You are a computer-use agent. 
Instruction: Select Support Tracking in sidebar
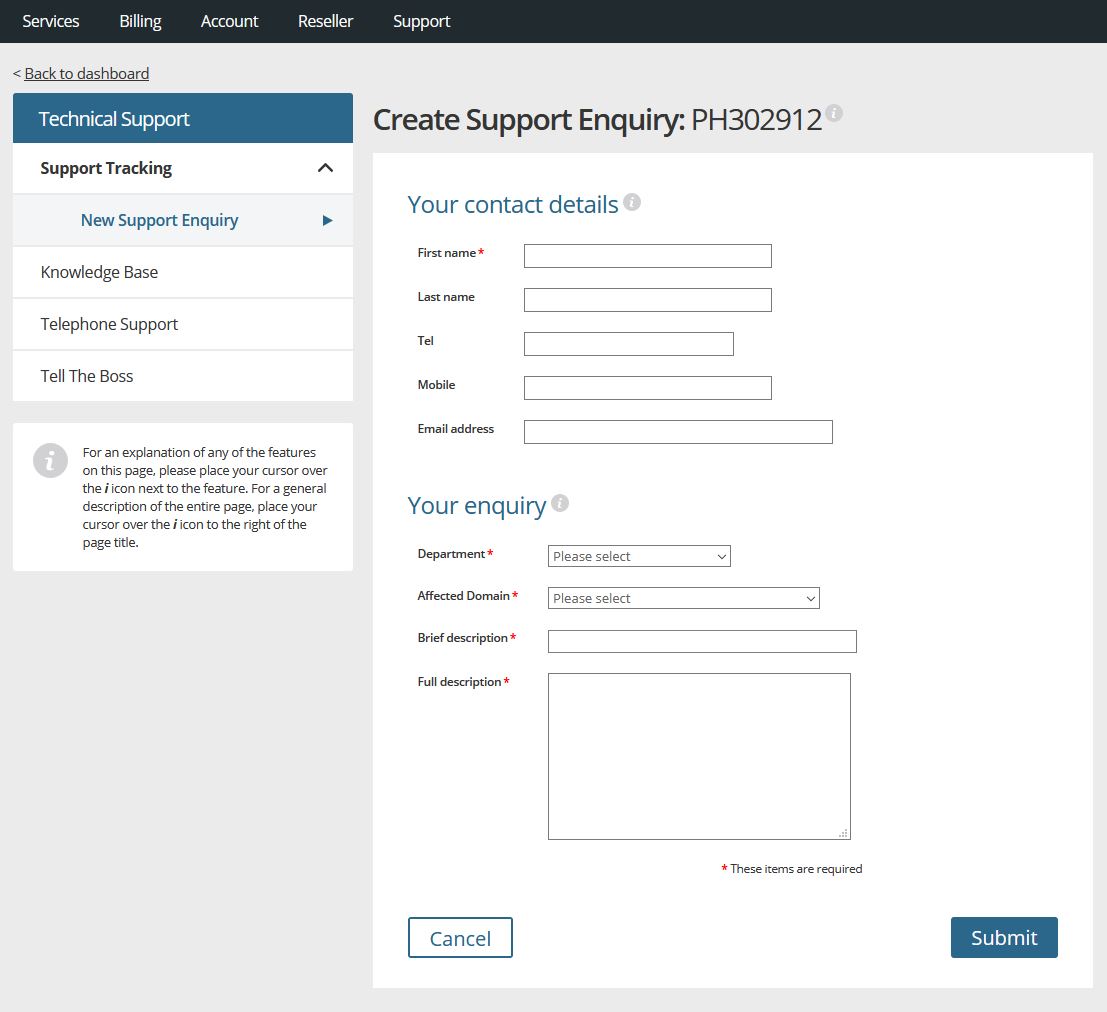coord(183,168)
